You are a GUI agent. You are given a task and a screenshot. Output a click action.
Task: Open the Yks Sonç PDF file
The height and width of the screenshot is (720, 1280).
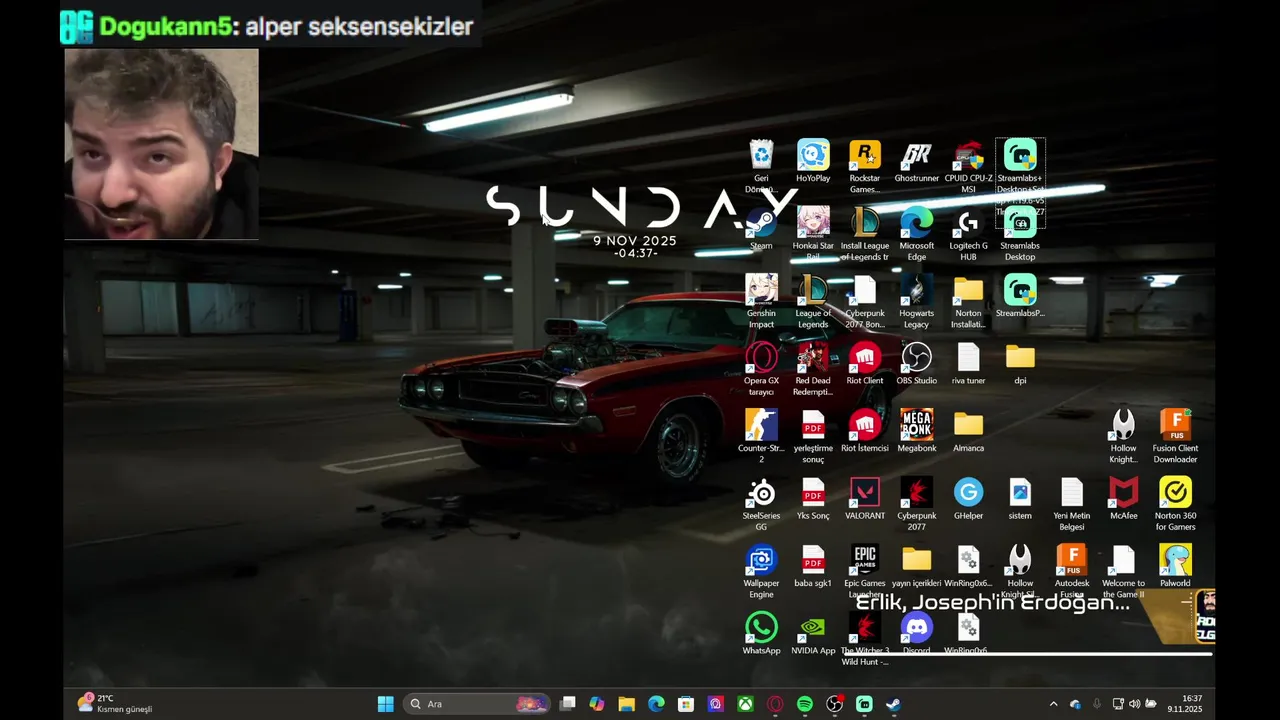click(x=813, y=499)
